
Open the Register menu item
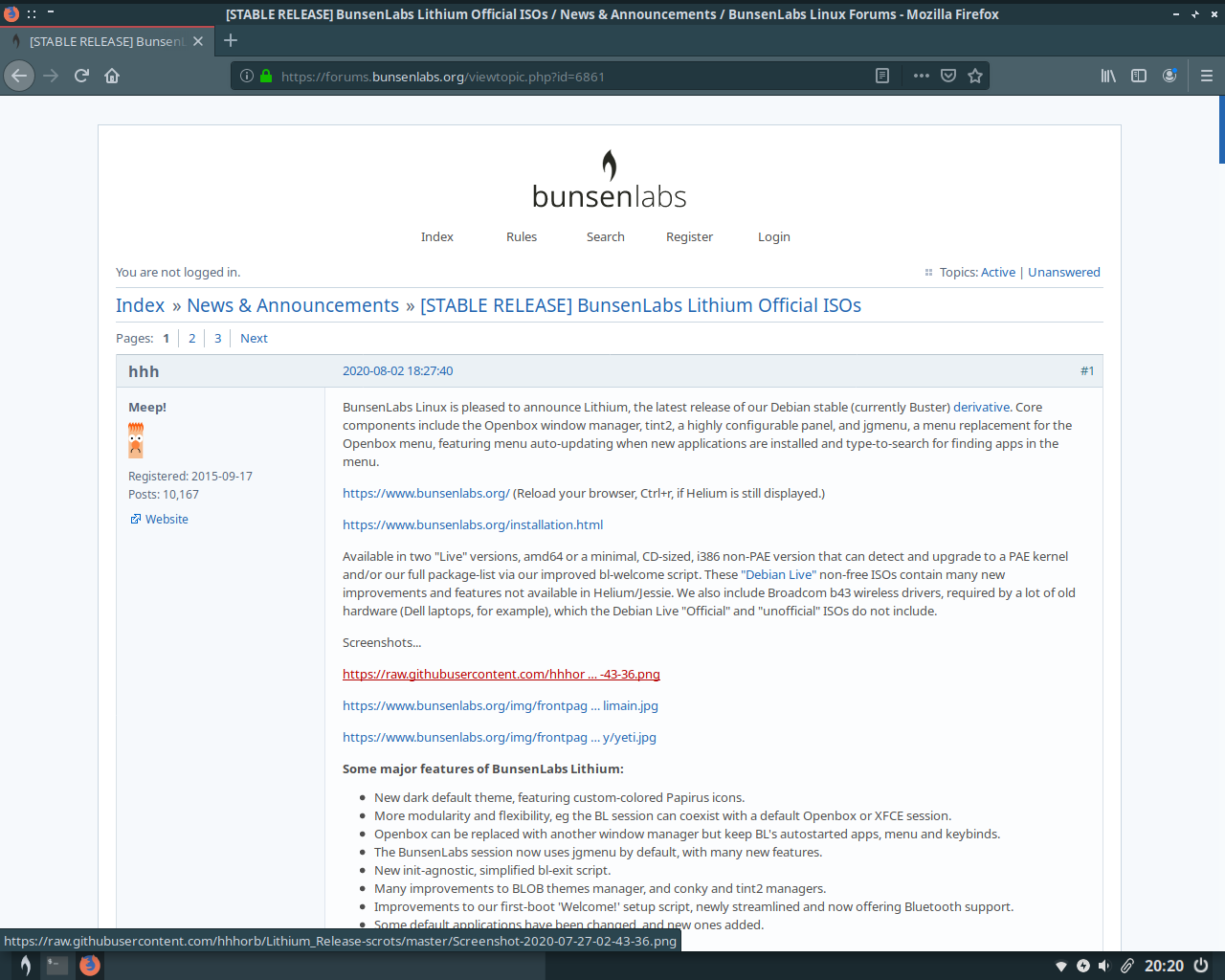coord(690,236)
